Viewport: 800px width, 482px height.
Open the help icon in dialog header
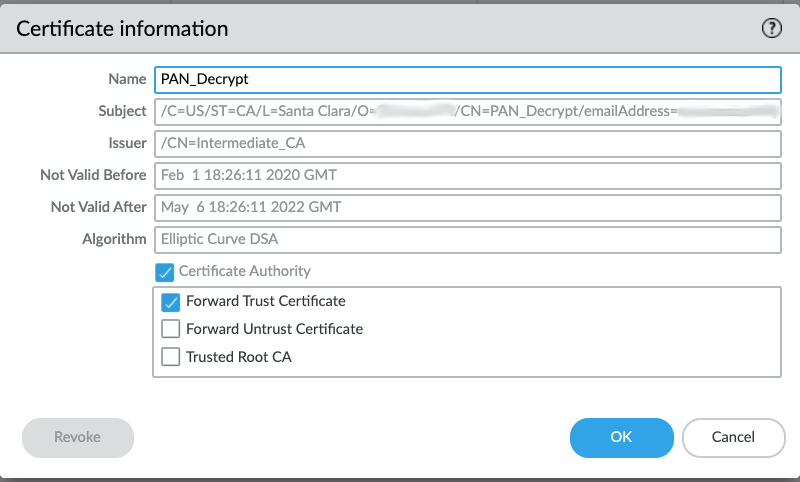pyautogui.click(x=771, y=29)
